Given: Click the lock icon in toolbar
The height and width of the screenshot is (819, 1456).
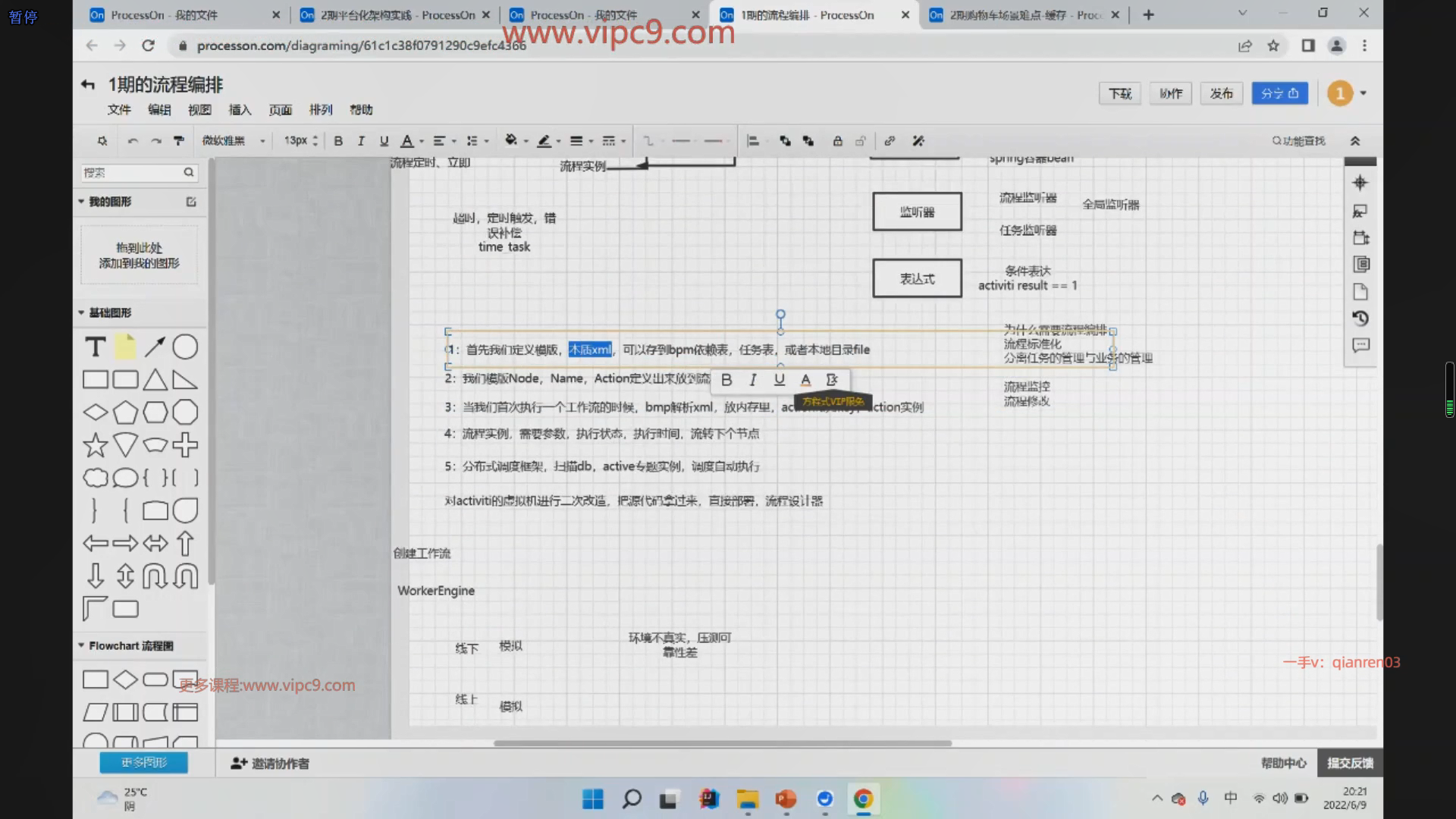Looking at the screenshot, I should (x=837, y=141).
